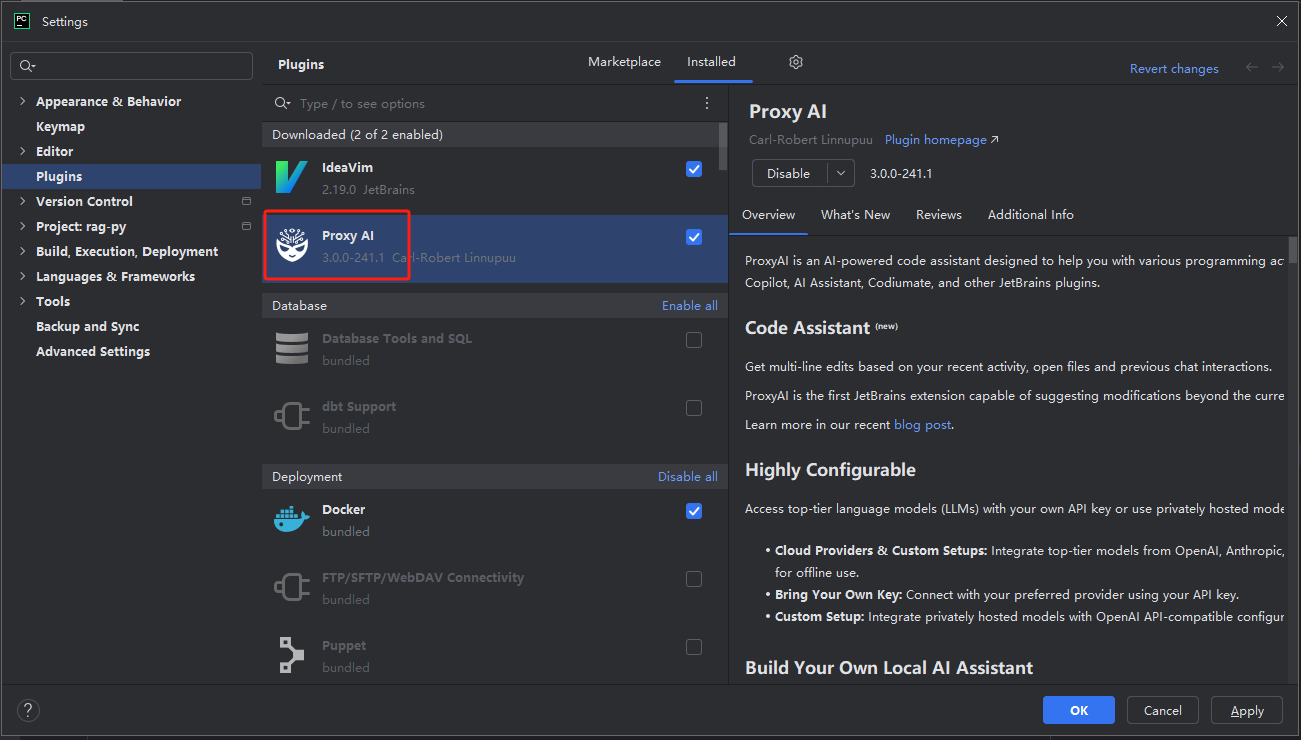1301x740 pixels.
Task: Expand the Version Control section
Action: point(23,201)
